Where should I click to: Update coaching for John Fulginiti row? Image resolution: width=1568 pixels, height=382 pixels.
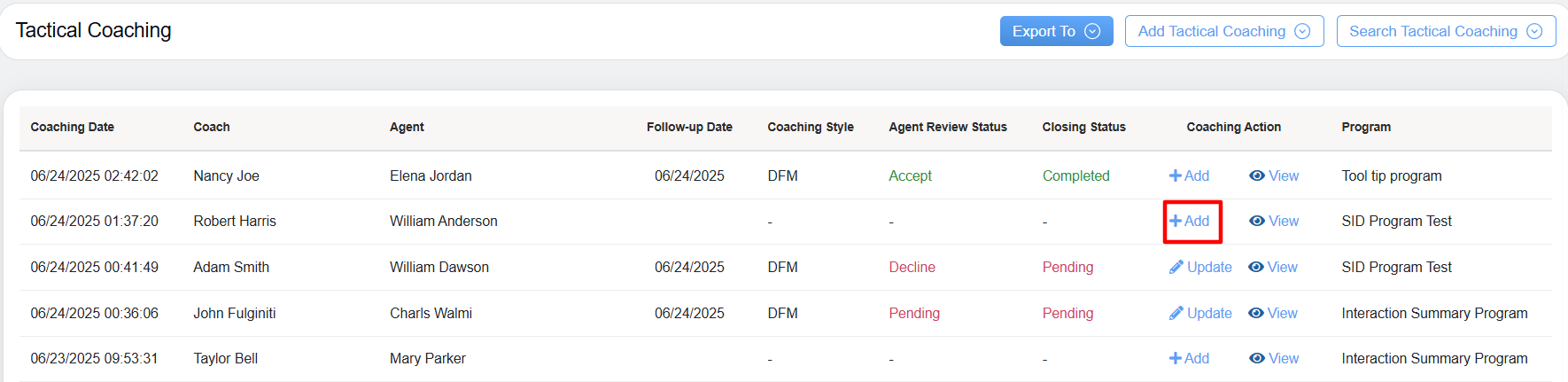point(1200,313)
